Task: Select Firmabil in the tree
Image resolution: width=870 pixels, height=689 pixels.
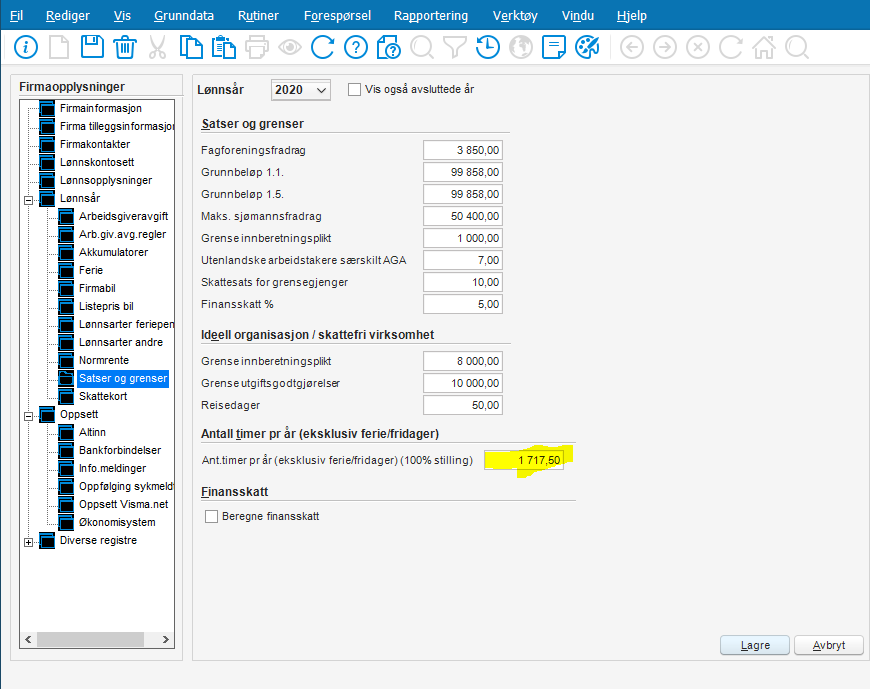Action: (x=97, y=288)
